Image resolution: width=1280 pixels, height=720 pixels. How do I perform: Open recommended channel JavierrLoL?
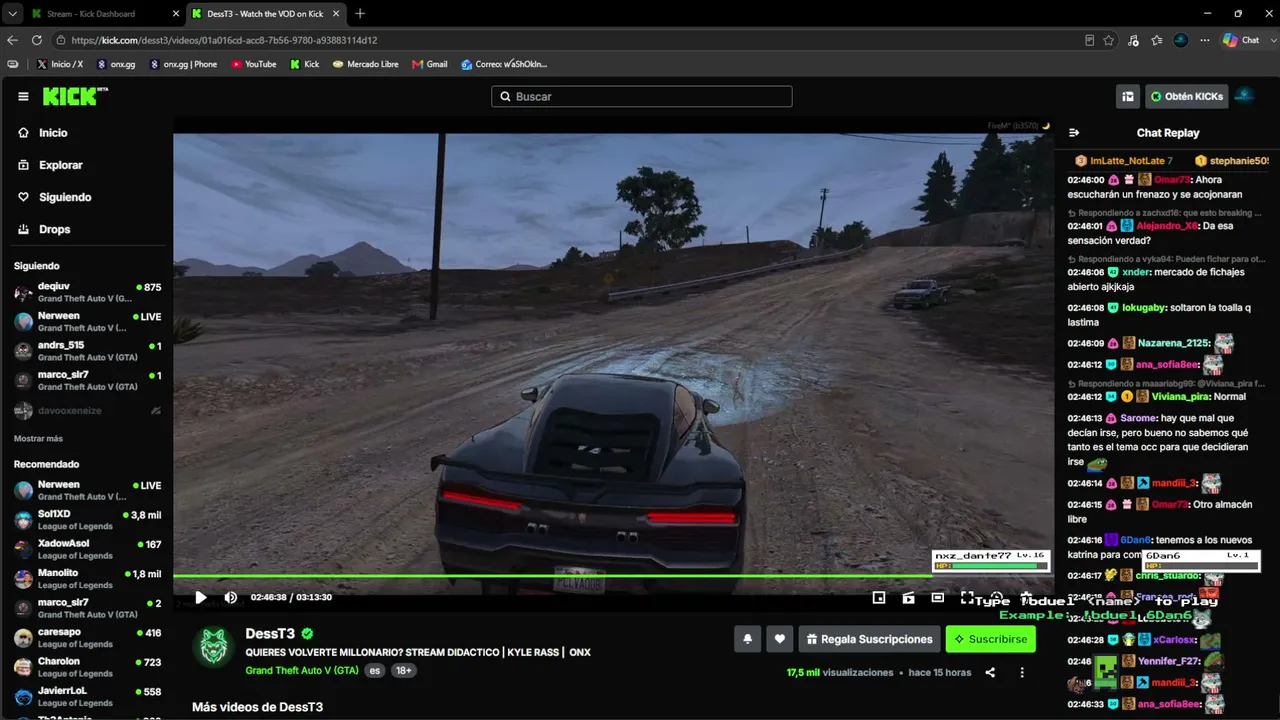[87, 696]
